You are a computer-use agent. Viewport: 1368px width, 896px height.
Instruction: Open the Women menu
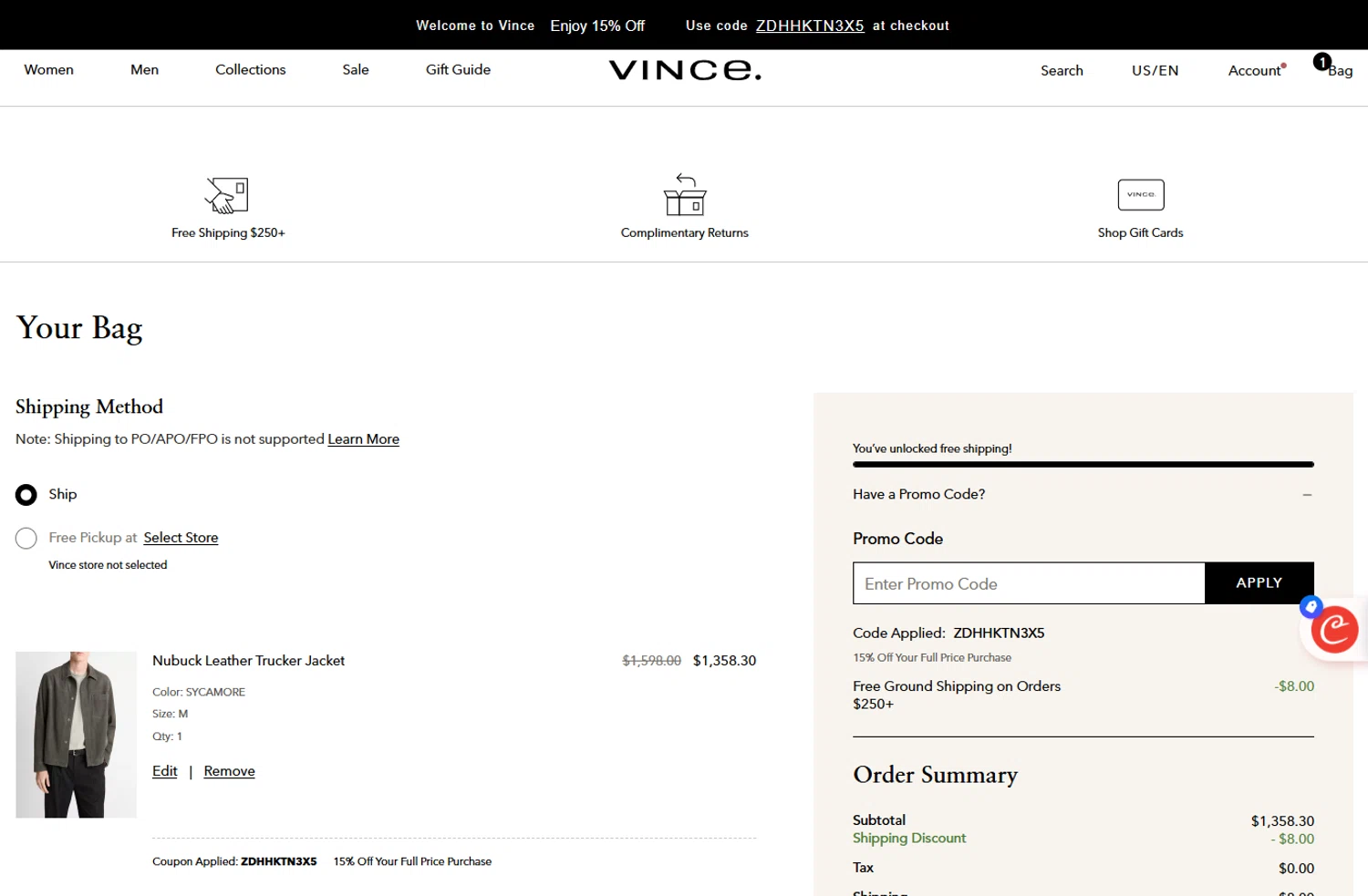point(48,69)
